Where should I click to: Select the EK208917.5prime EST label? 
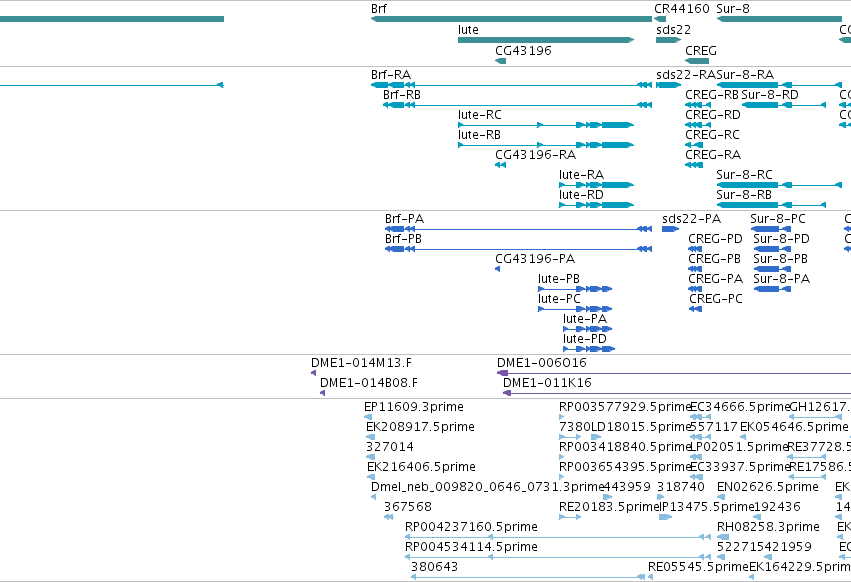click(421, 427)
